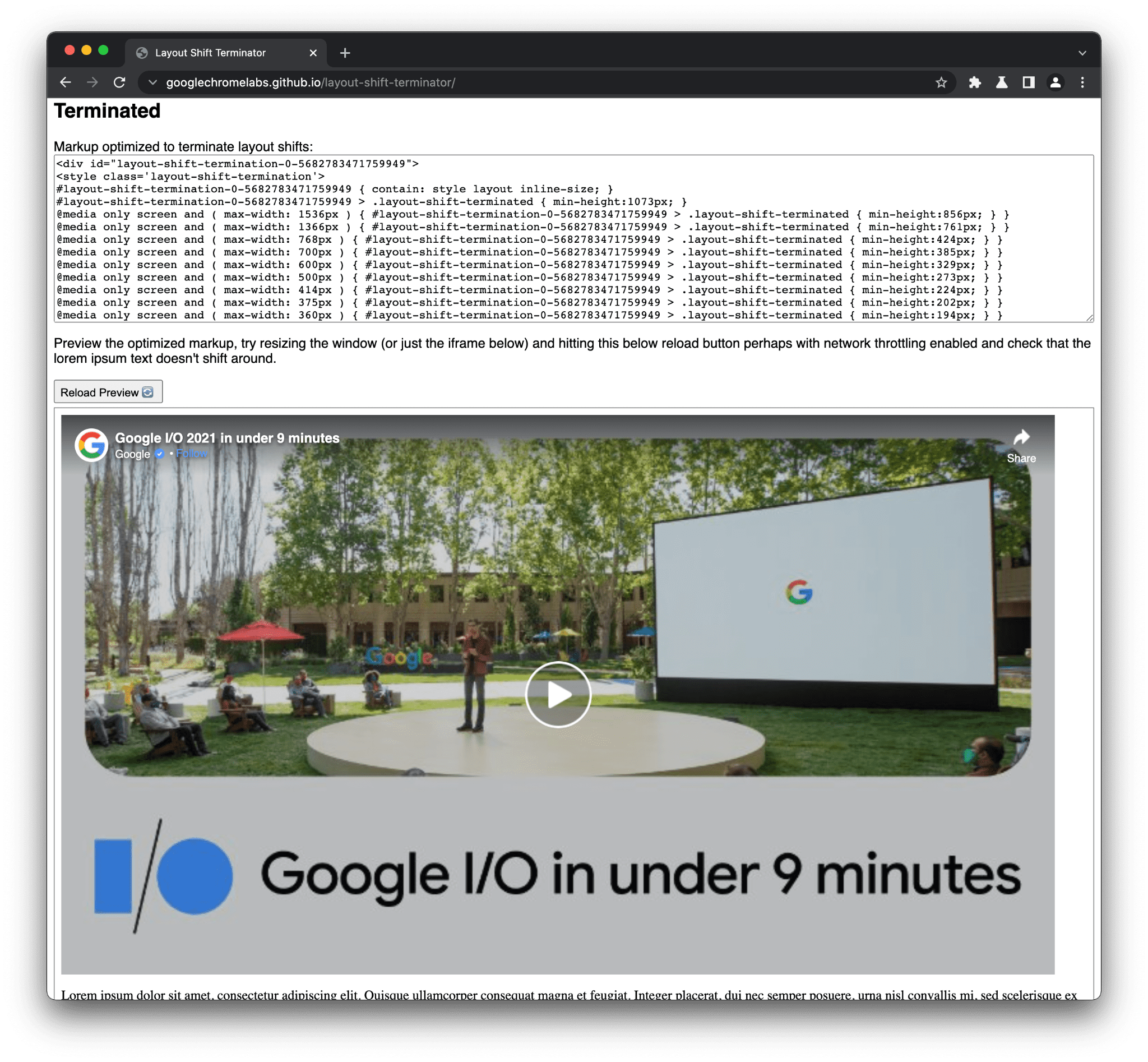This screenshot has width=1148, height=1062.
Task: Click the browser extensions puzzle icon
Action: (974, 81)
